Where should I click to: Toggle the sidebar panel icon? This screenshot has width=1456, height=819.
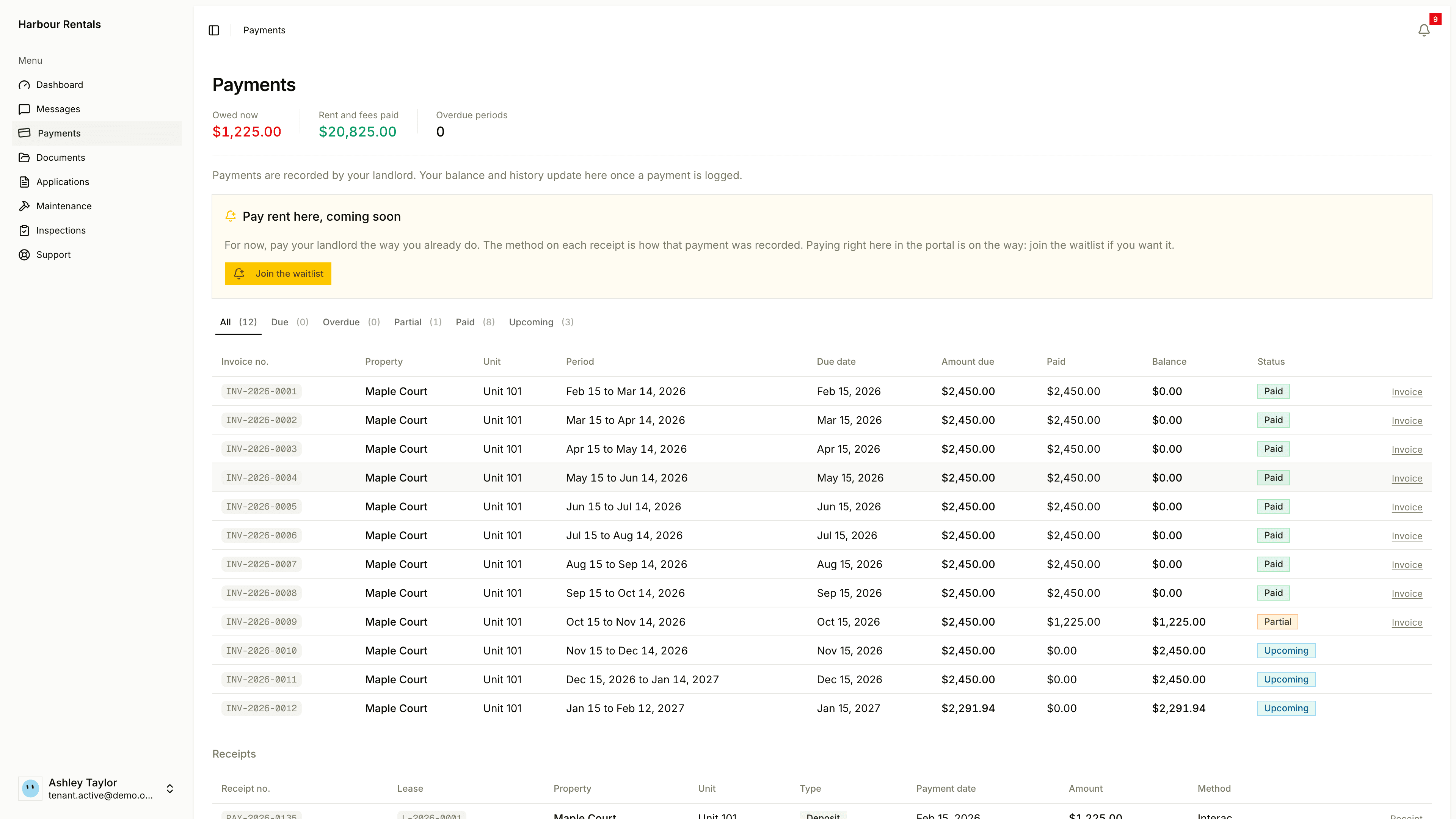pyautogui.click(x=213, y=30)
